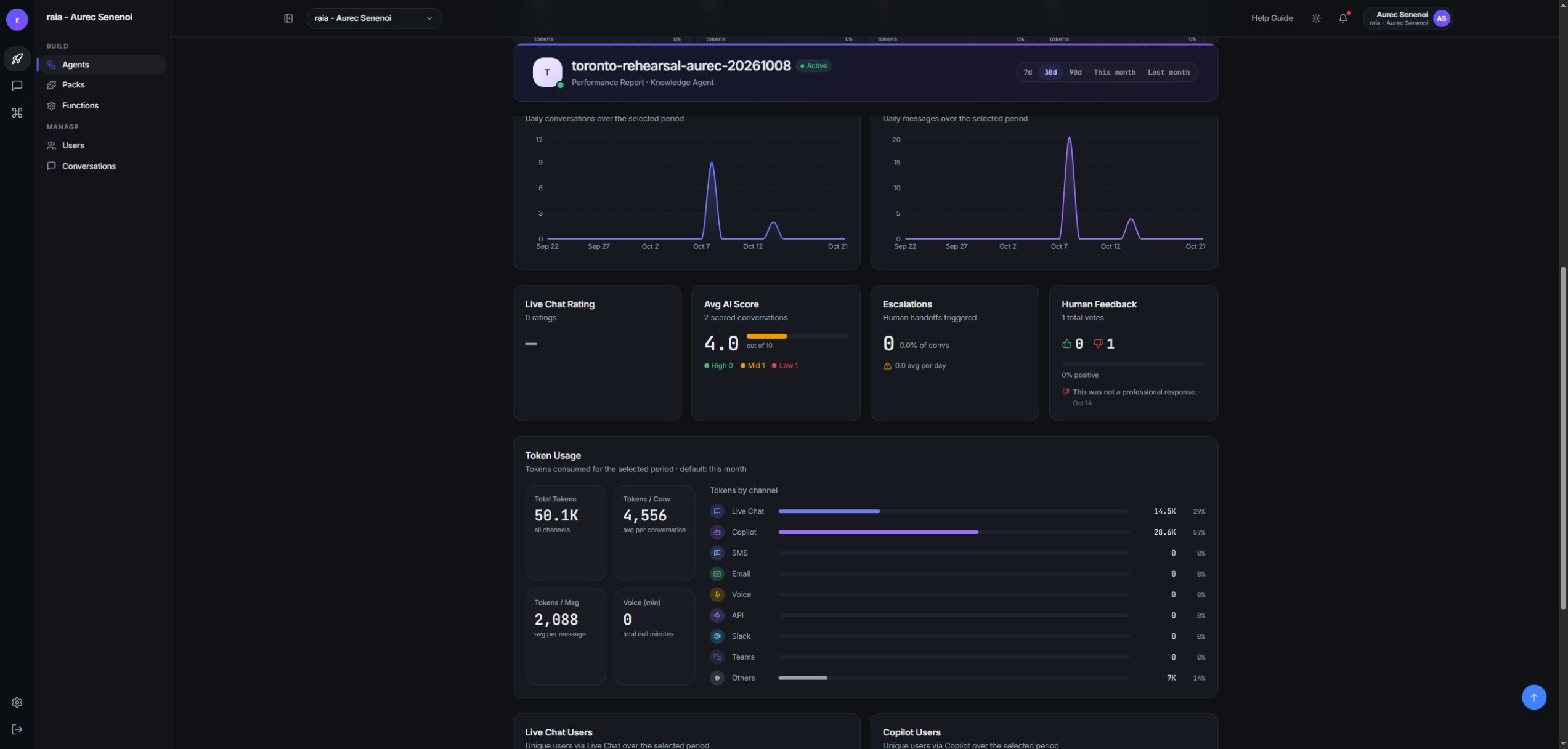This screenshot has height=749, width=1568.
Task: Click the Avg AI Score progress bar
Action: pyautogui.click(x=797, y=336)
